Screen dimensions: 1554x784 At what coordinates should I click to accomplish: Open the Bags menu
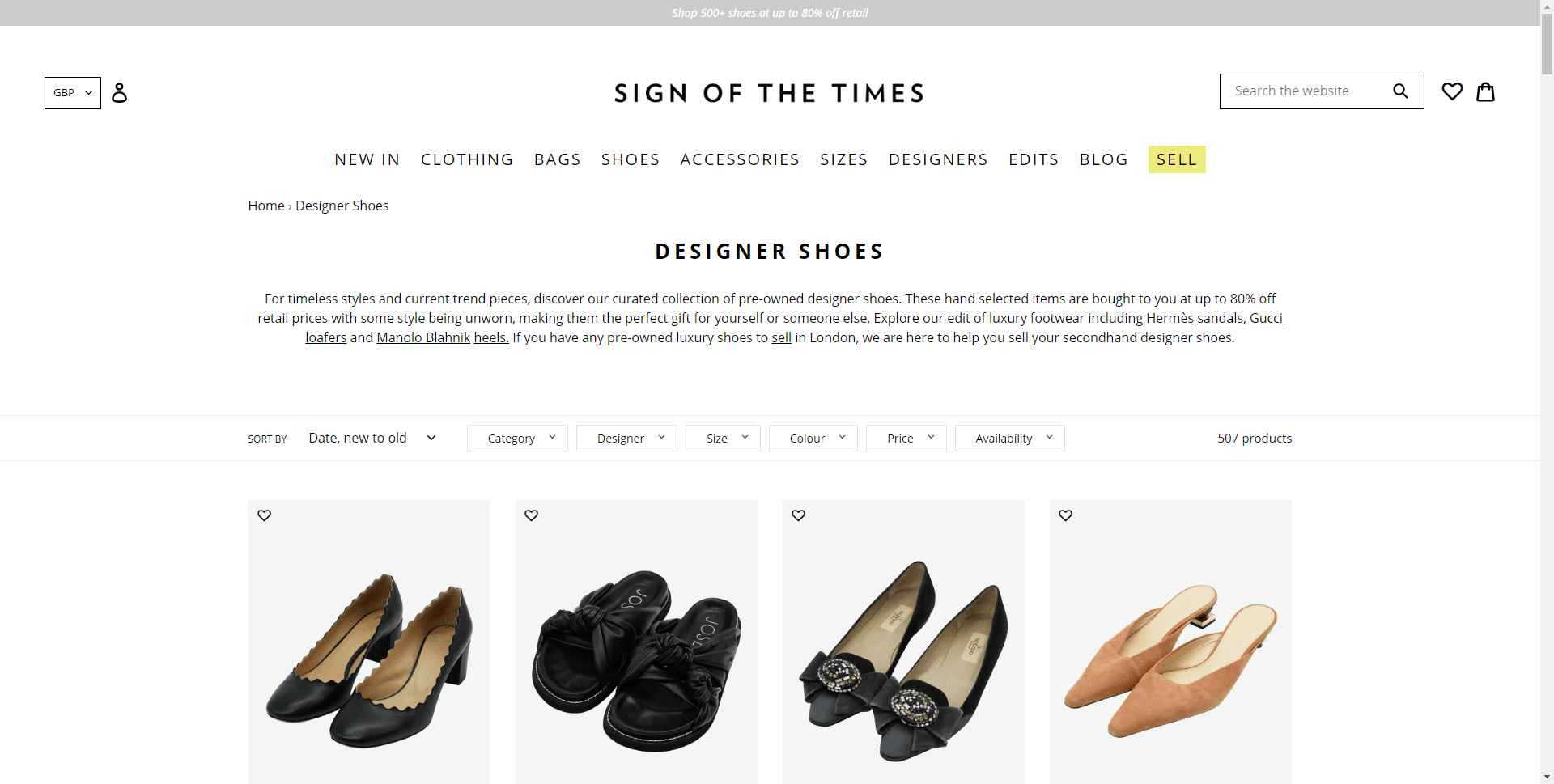point(557,159)
